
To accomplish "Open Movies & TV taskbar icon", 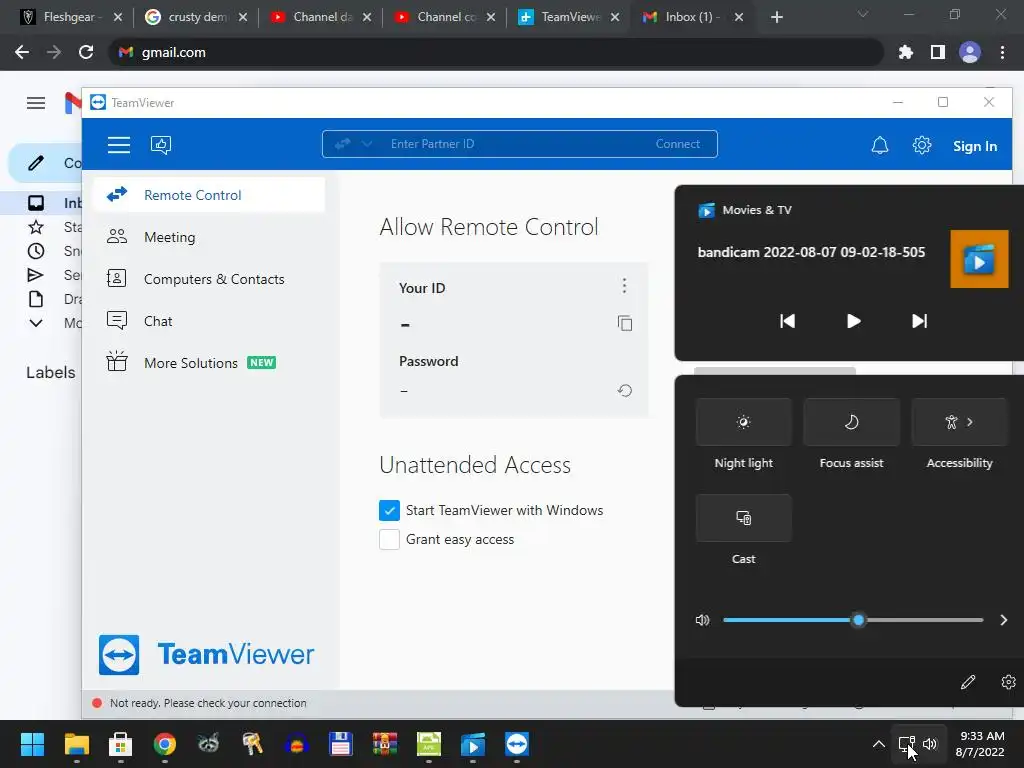I will [x=473, y=744].
